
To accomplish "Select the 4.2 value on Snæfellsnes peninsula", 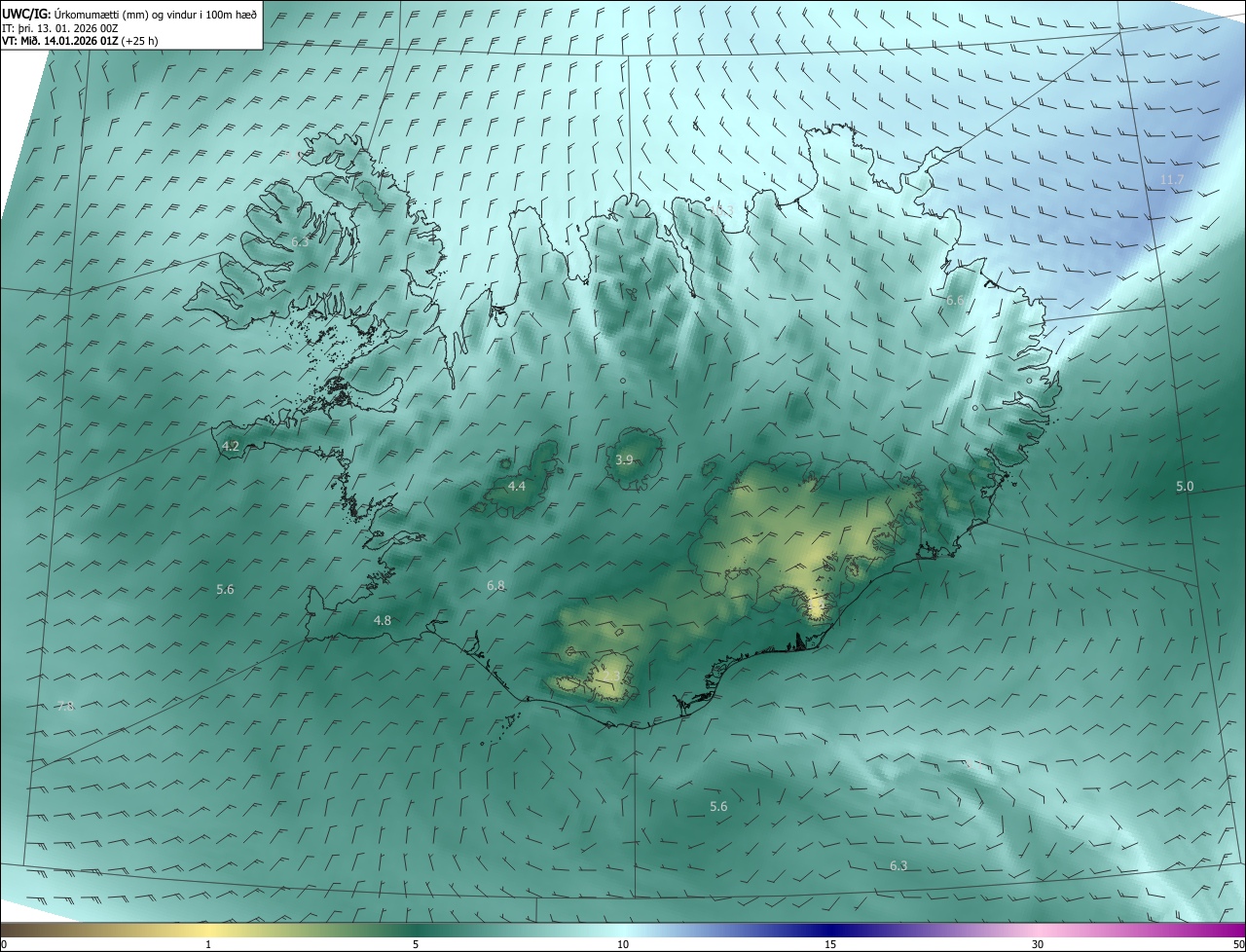I will (x=231, y=446).
